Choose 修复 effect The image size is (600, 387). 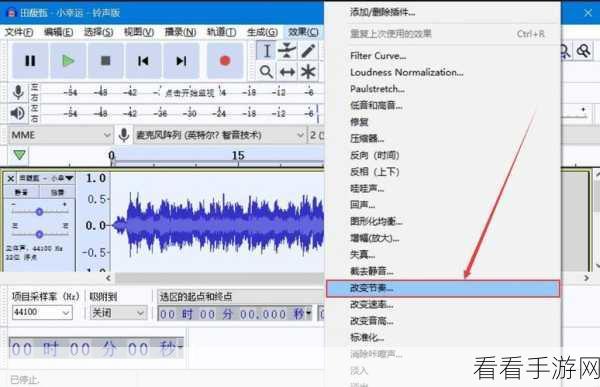[x=442, y=122]
